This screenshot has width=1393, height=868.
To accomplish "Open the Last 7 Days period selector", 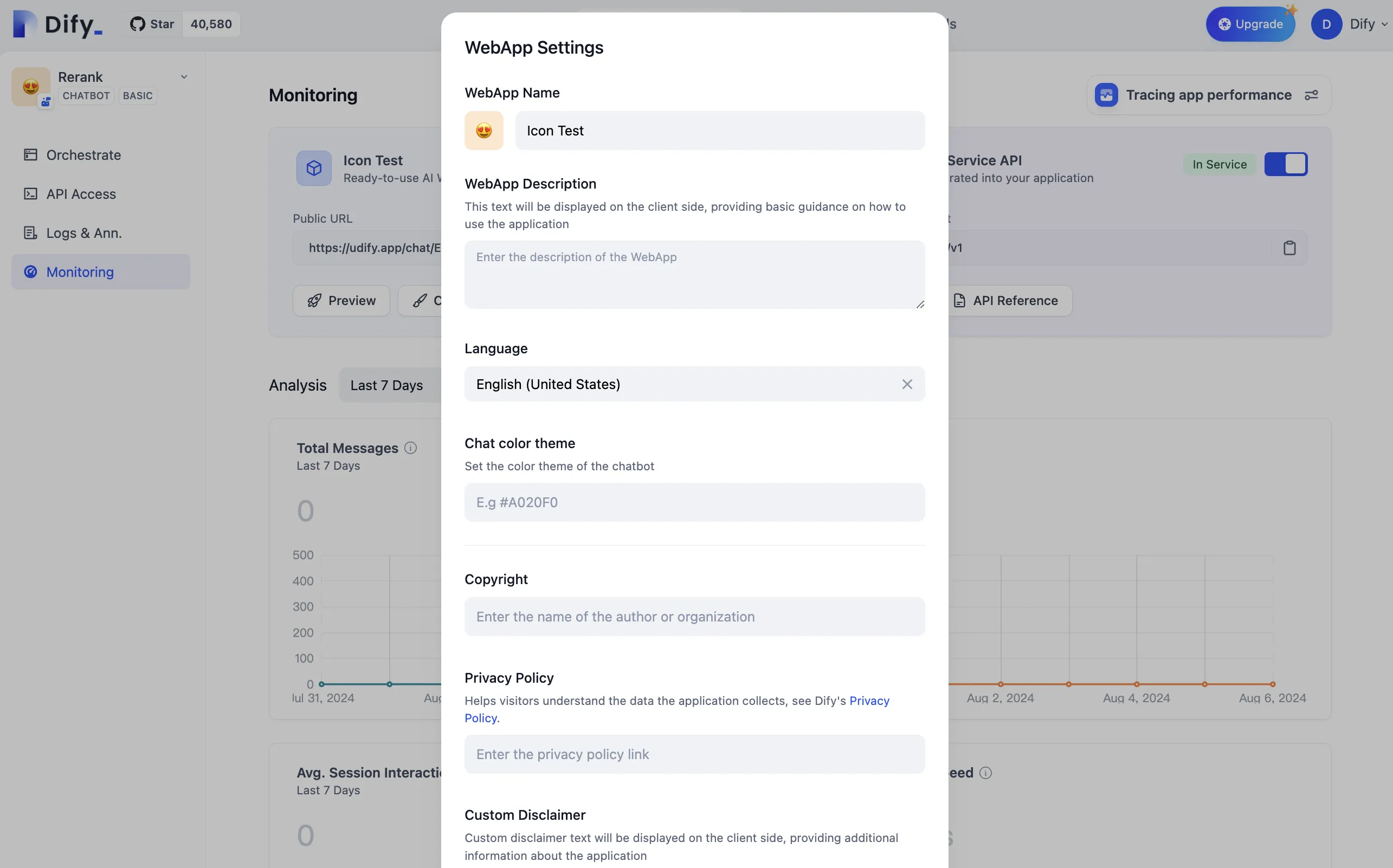I will coord(387,385).
